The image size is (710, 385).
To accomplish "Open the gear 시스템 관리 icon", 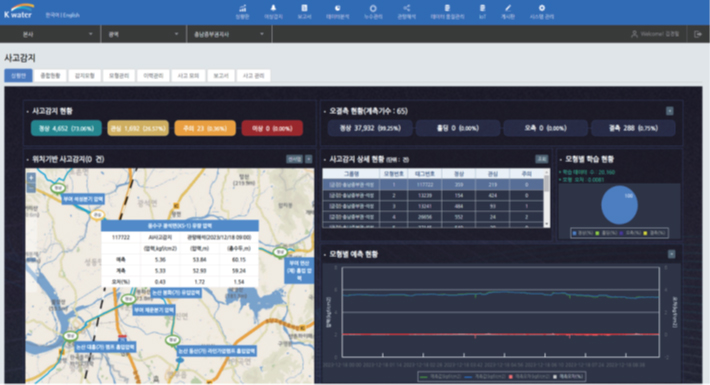I will click(x=542, y=8).
